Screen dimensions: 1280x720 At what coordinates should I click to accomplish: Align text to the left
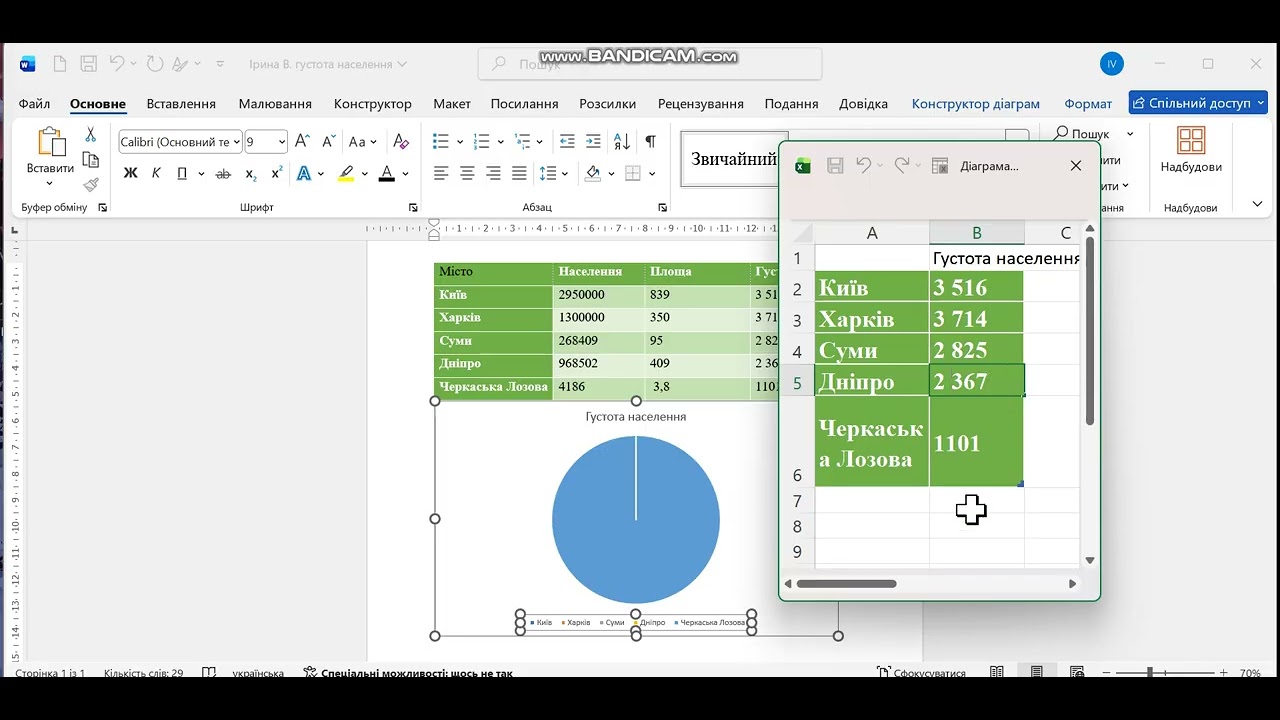coord(441,174)
